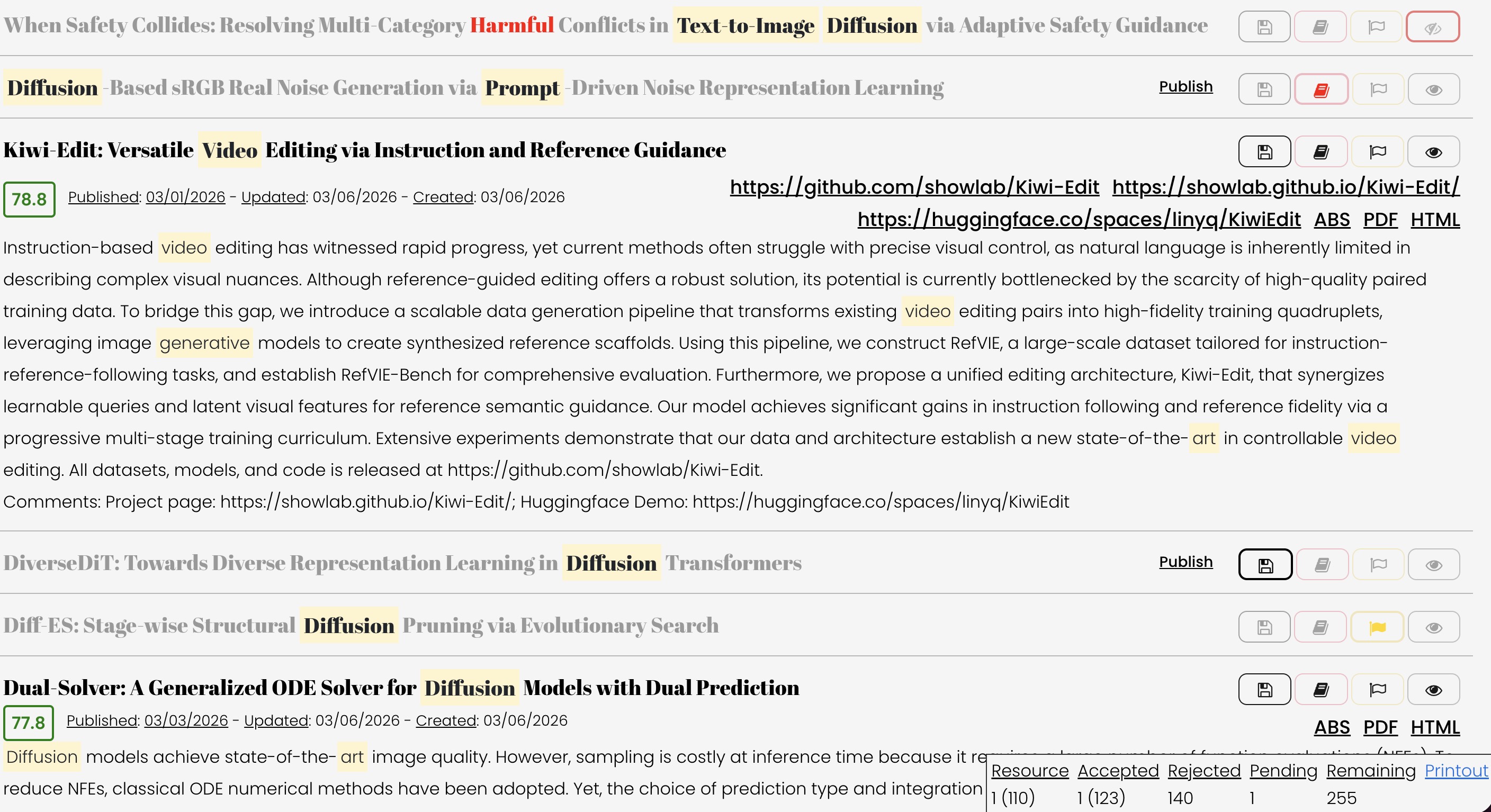This screenshot has height=812, width=1491.
Task: Sort by the Accepted column header
Action: 1118,771
